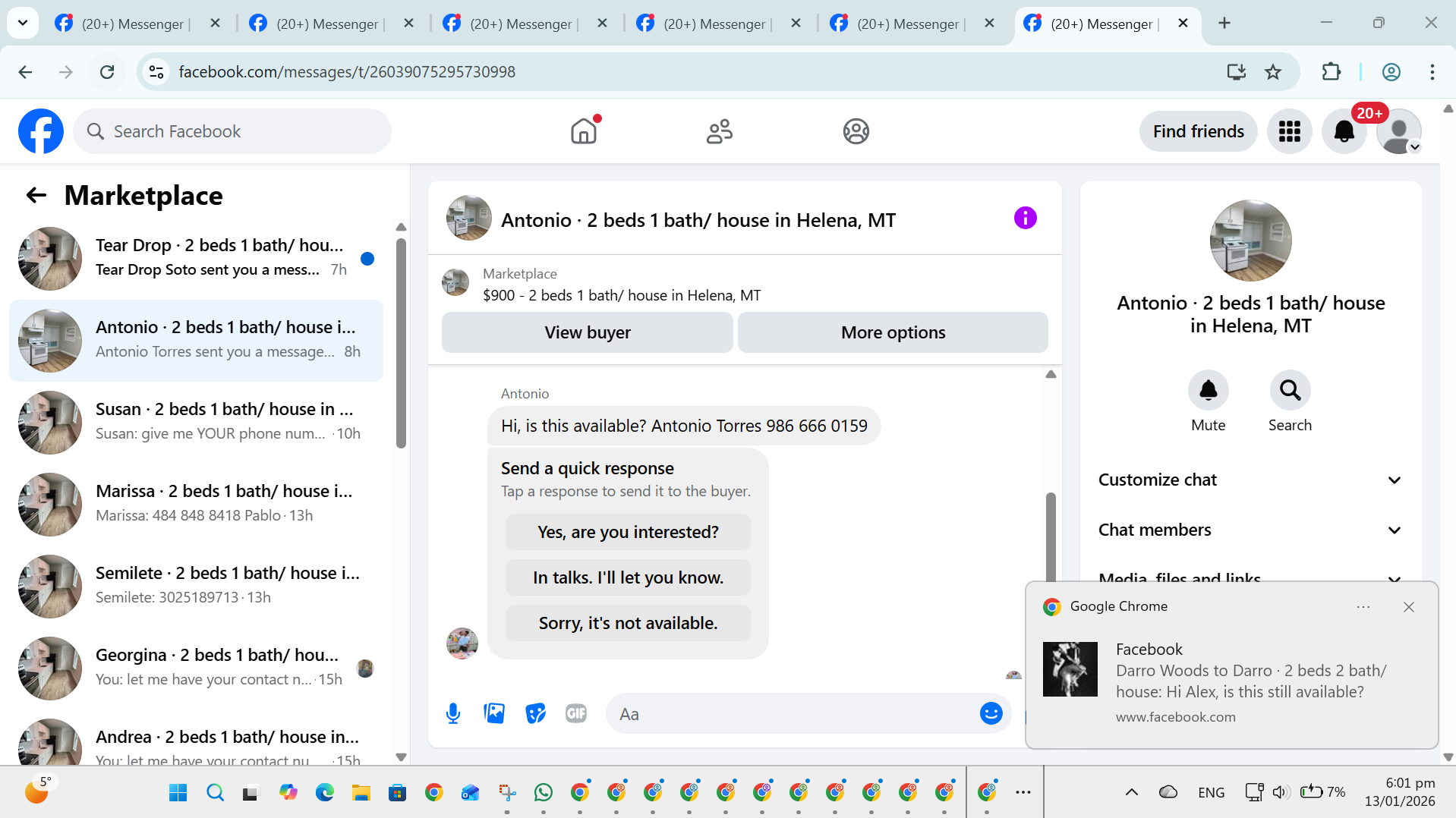Click the listing thumbnail in Marketplace banner
The height and width of the screenshot is (818, 1456).
click(x=455, y=282)
